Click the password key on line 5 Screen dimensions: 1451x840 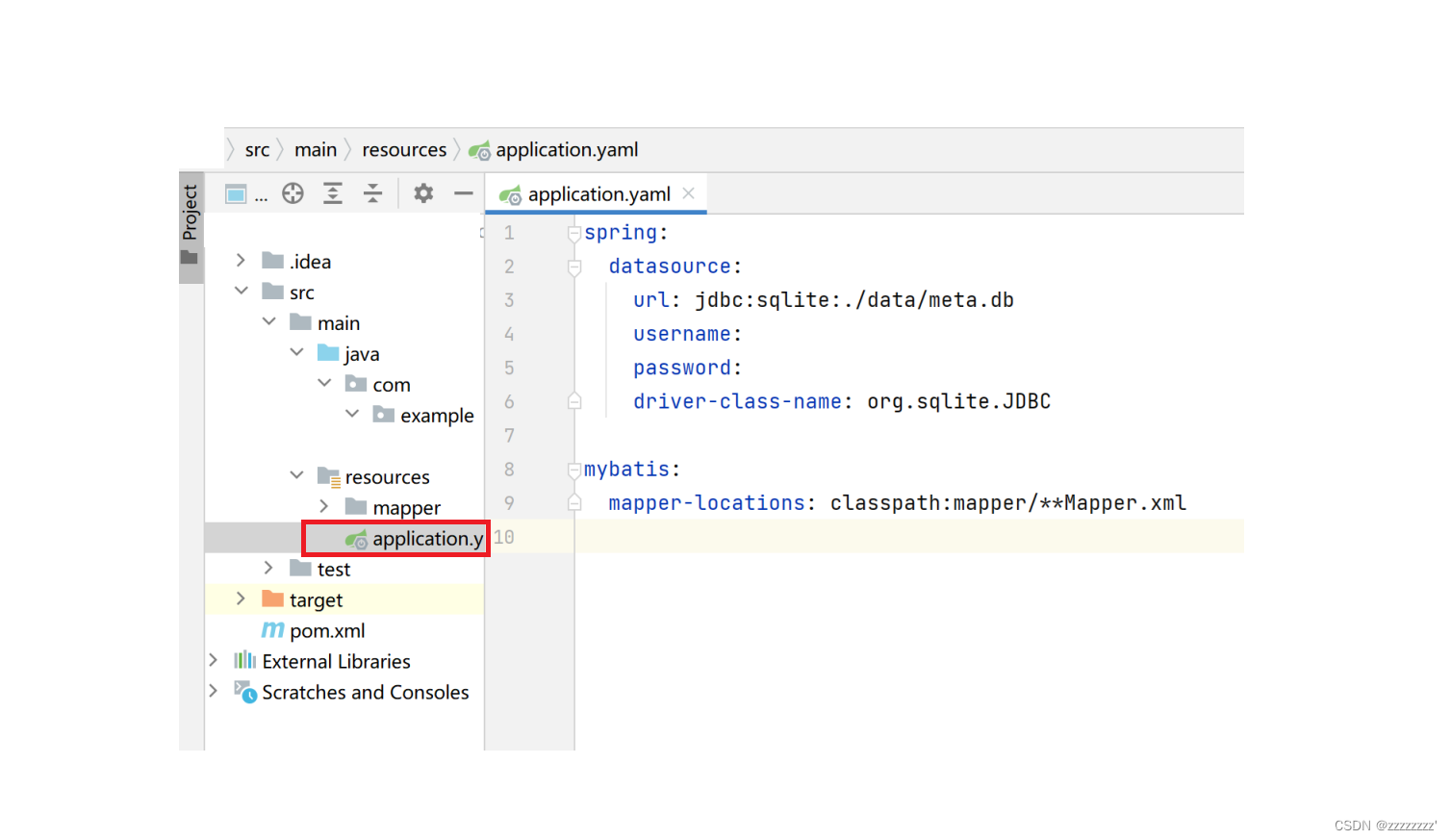click(x=682, y=368)
